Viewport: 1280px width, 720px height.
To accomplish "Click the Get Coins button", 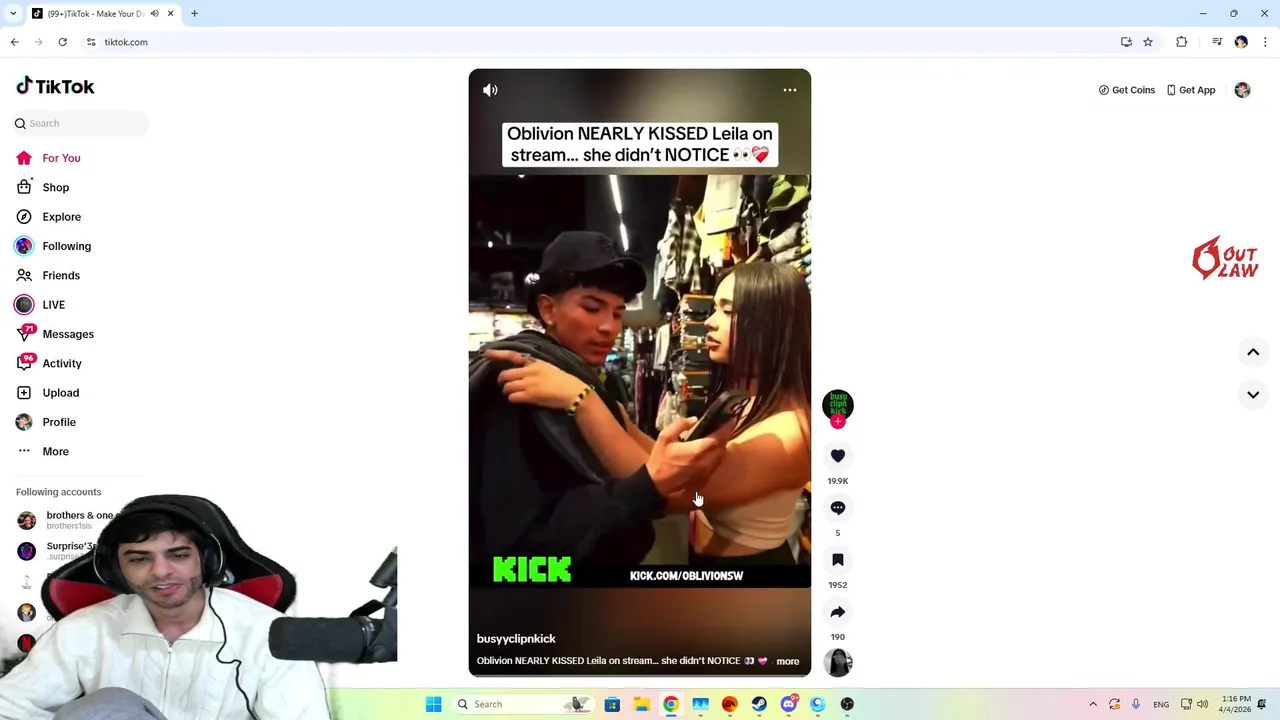I will point(1127,90).
